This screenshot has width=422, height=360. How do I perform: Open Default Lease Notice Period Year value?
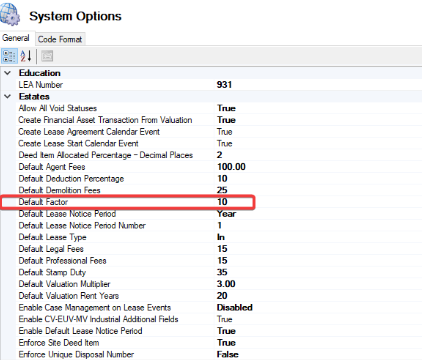pos(226,214)
